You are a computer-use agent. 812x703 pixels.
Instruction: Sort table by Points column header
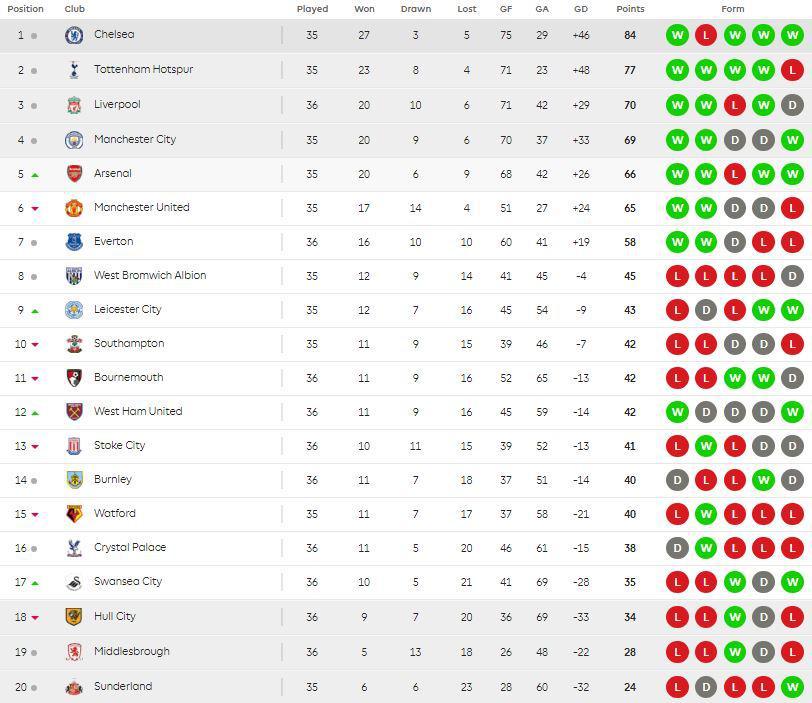[630, 9]
